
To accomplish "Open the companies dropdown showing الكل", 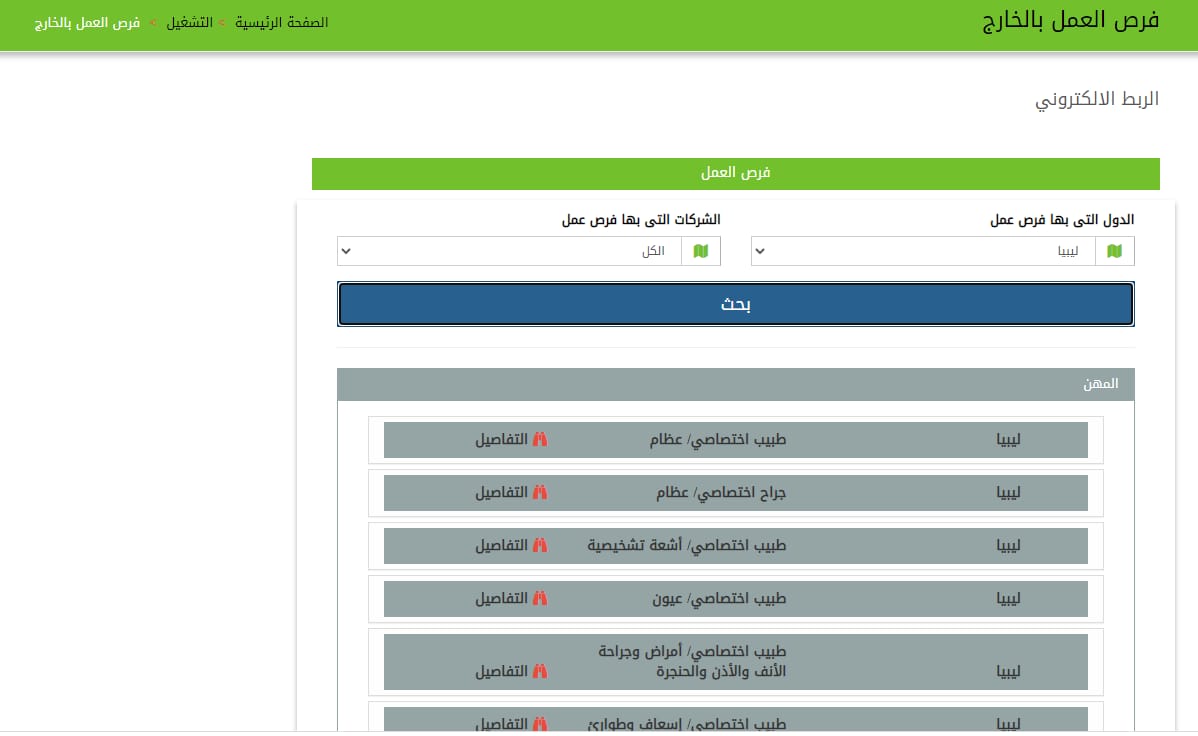I will pyautogui.click(x=510, y=251).
